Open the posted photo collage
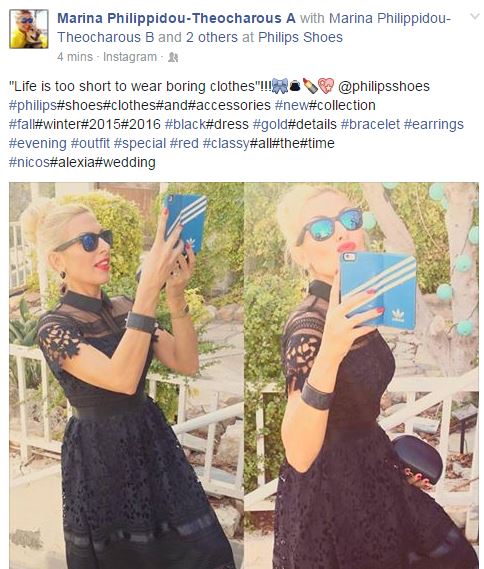 pos(244,375)
